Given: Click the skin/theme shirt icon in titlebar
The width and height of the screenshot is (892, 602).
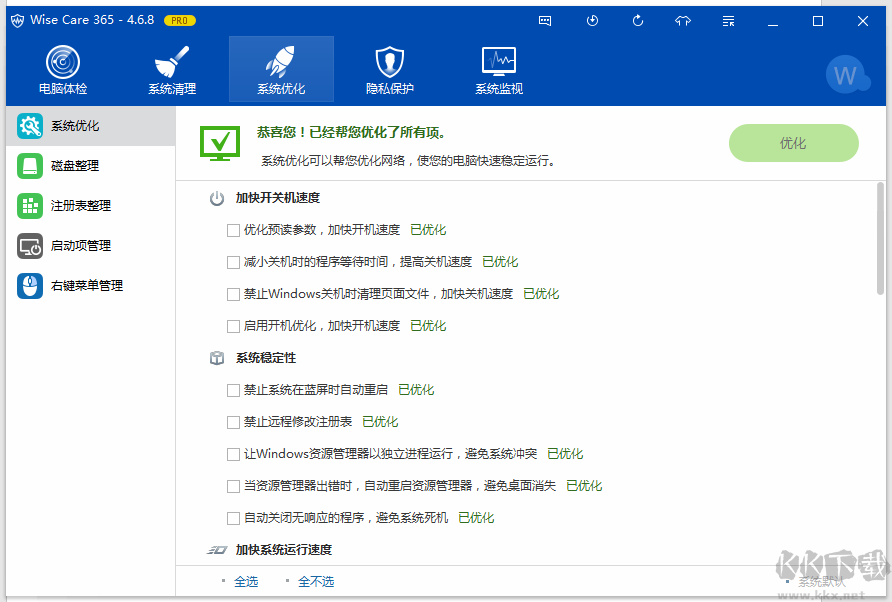Looking at the screenshot, I should click(682, 20).
